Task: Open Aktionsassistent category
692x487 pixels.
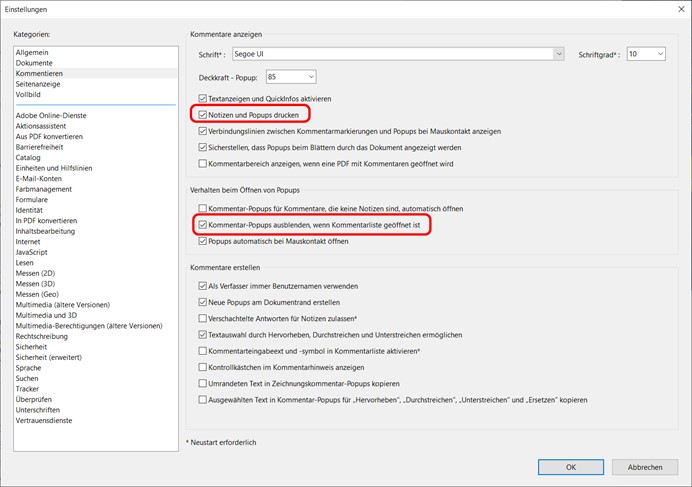Action: [x=41, y=126]
